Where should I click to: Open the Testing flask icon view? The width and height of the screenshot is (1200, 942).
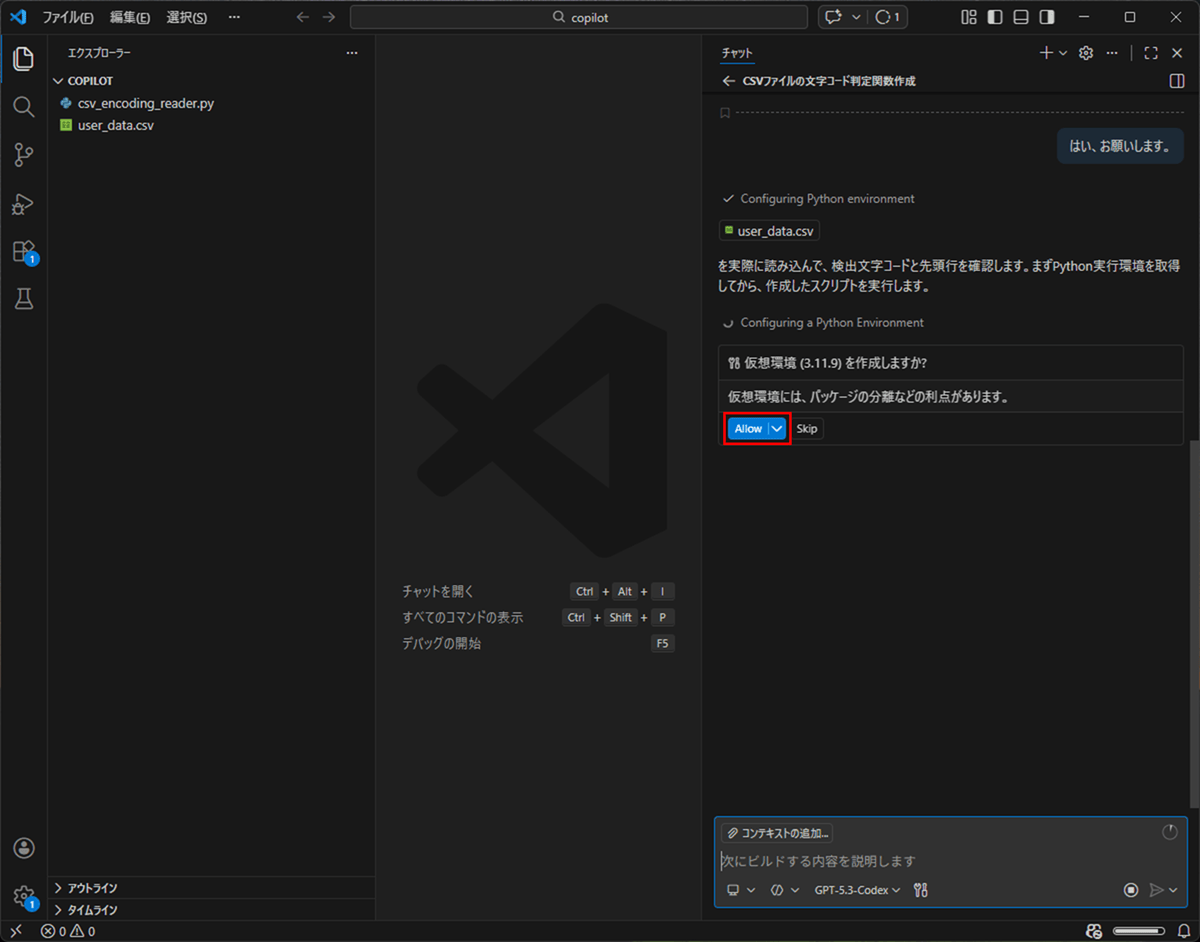point(24,299)
